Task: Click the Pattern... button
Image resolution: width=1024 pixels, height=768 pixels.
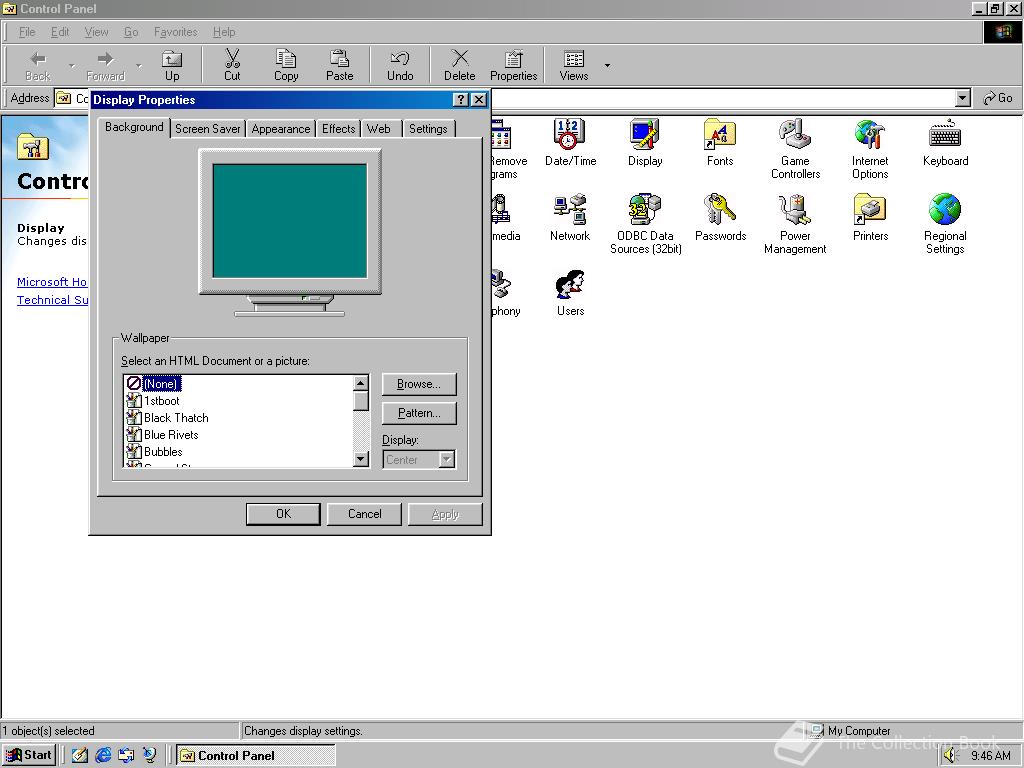Action: [x=419, y=413]
